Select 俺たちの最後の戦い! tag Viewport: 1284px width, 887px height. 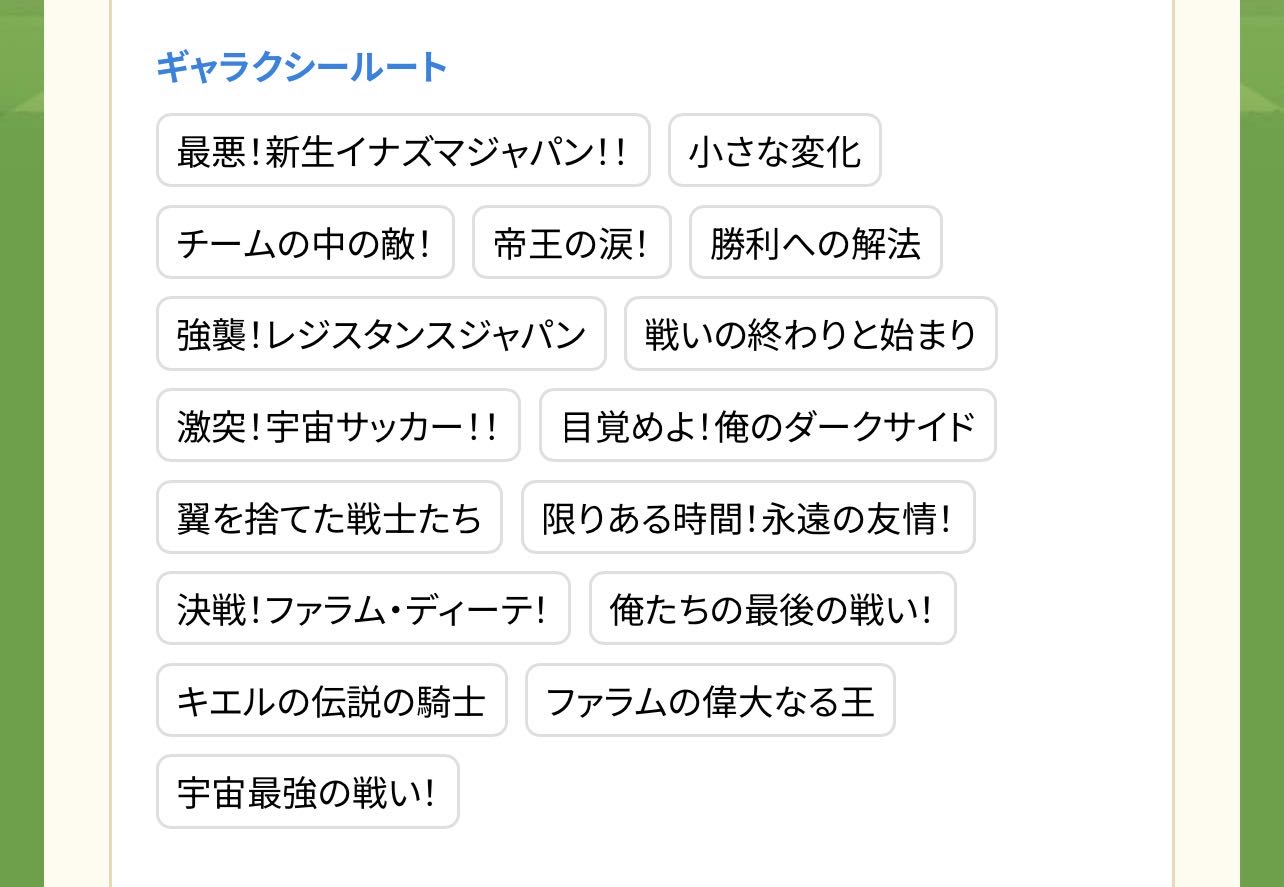pyautogui.click(x=772, y=608)
